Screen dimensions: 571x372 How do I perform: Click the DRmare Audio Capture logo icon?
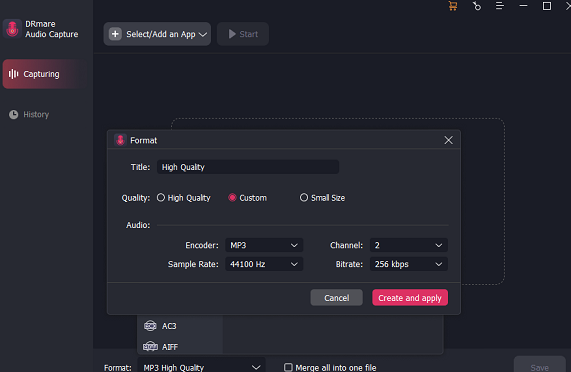pyautogui.click(x=12, y=29)
